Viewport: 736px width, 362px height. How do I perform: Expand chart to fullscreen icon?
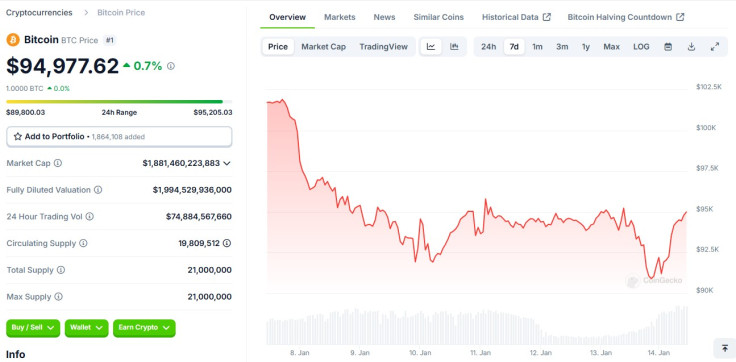point(715,46)
